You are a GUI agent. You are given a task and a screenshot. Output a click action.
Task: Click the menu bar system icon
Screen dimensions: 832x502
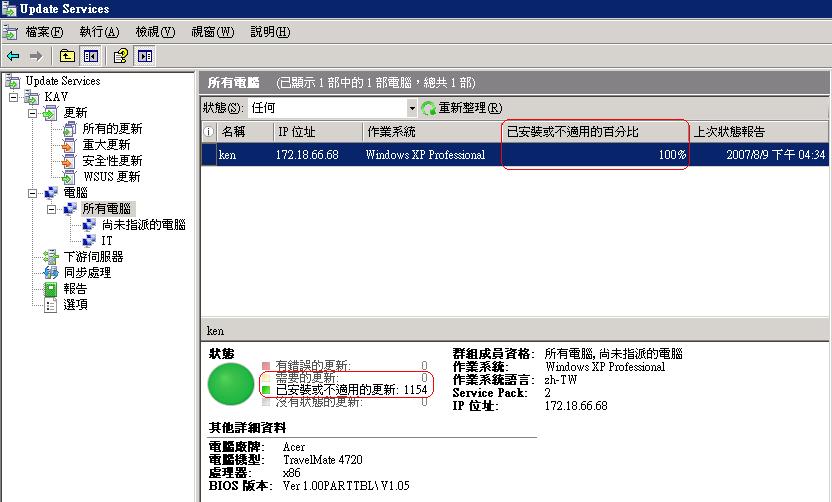[10, 32]
